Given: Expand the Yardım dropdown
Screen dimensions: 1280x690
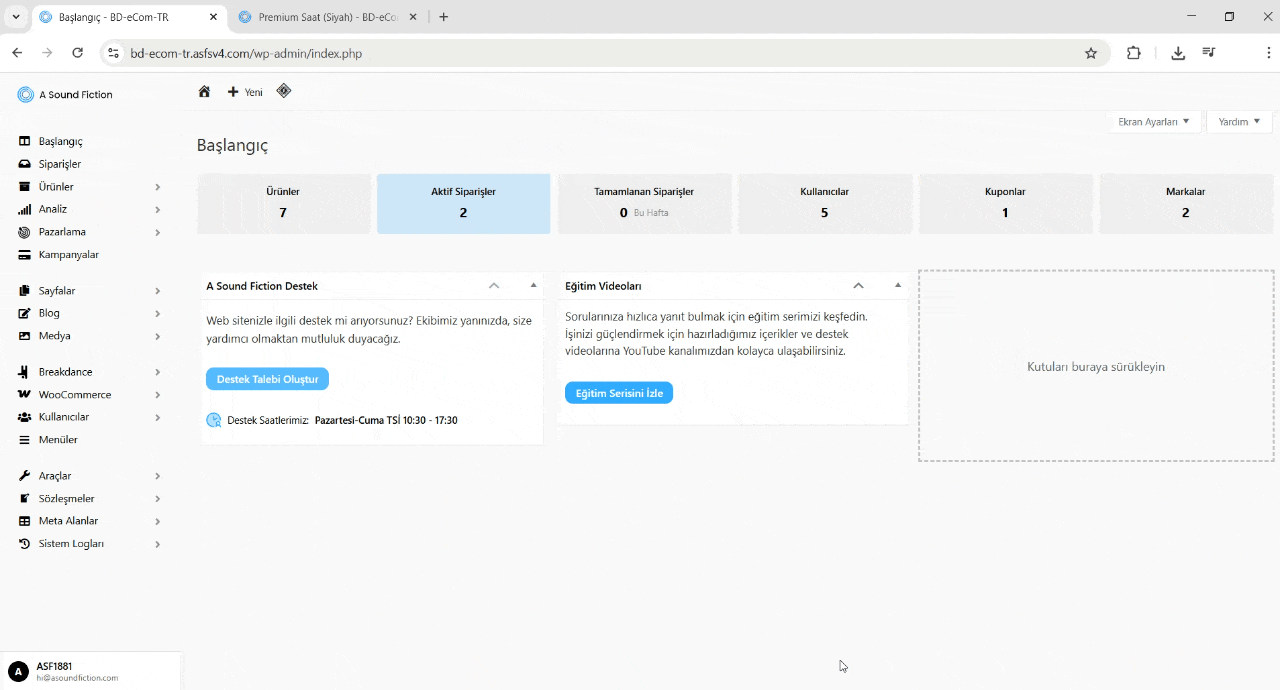Looking at the screenshot, I should (1239, 122).
